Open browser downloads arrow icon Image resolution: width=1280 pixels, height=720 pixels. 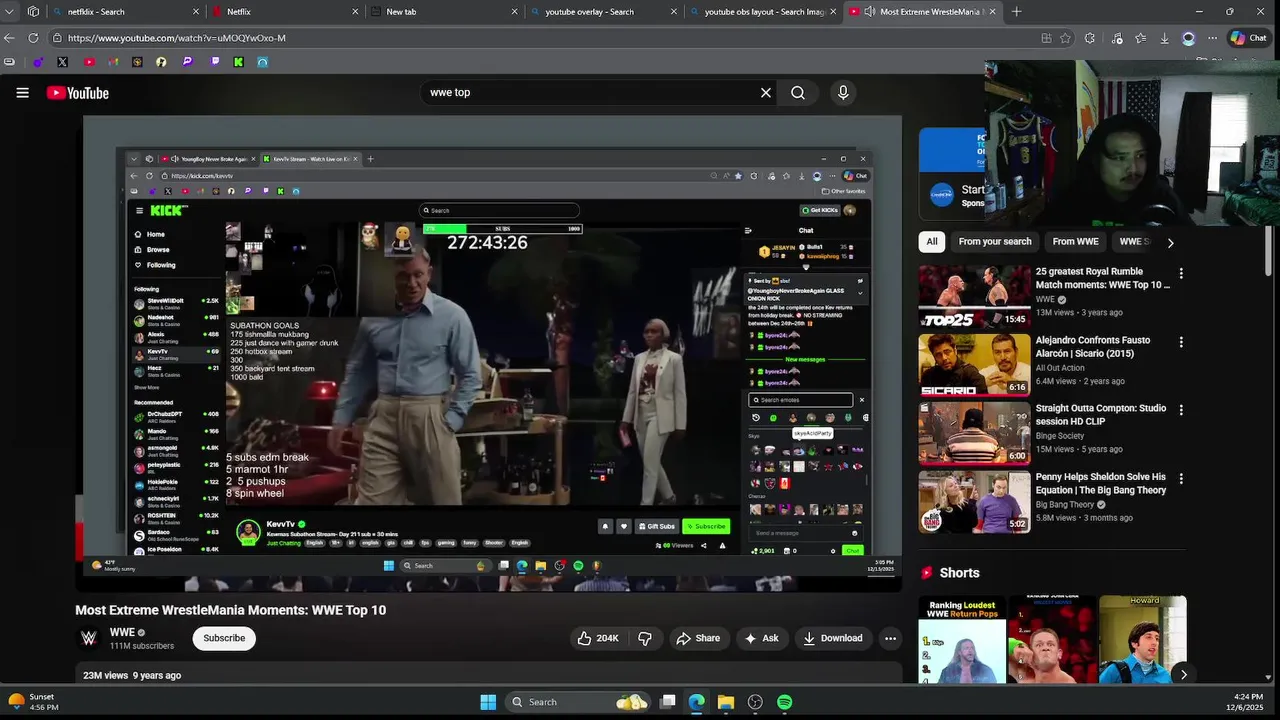coord(1164,38)
